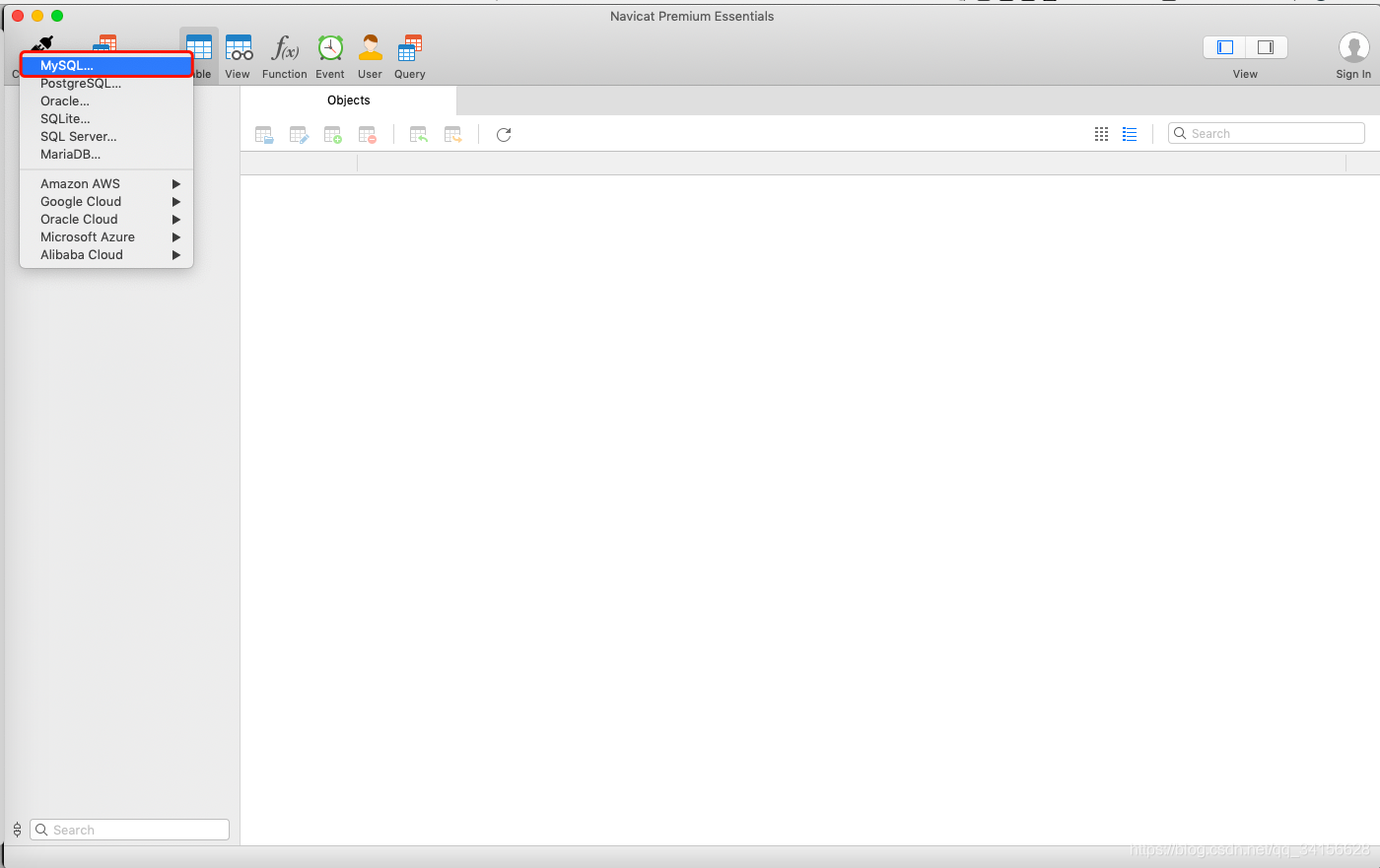The width and height of the screenshot is (1380, 868).
Task: Toggle the left sidebar pane view button
Action: pyautogui.click(x=1225, y=47)
